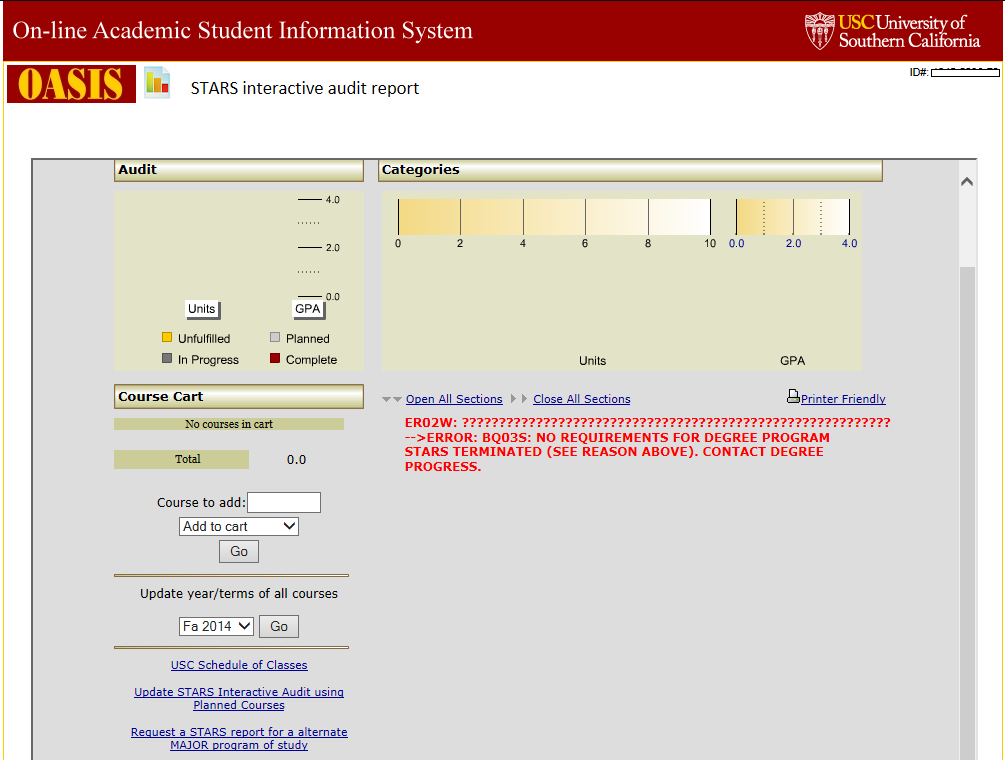Click the right-arrow icons before Close All Sections

tap(519, 399)
